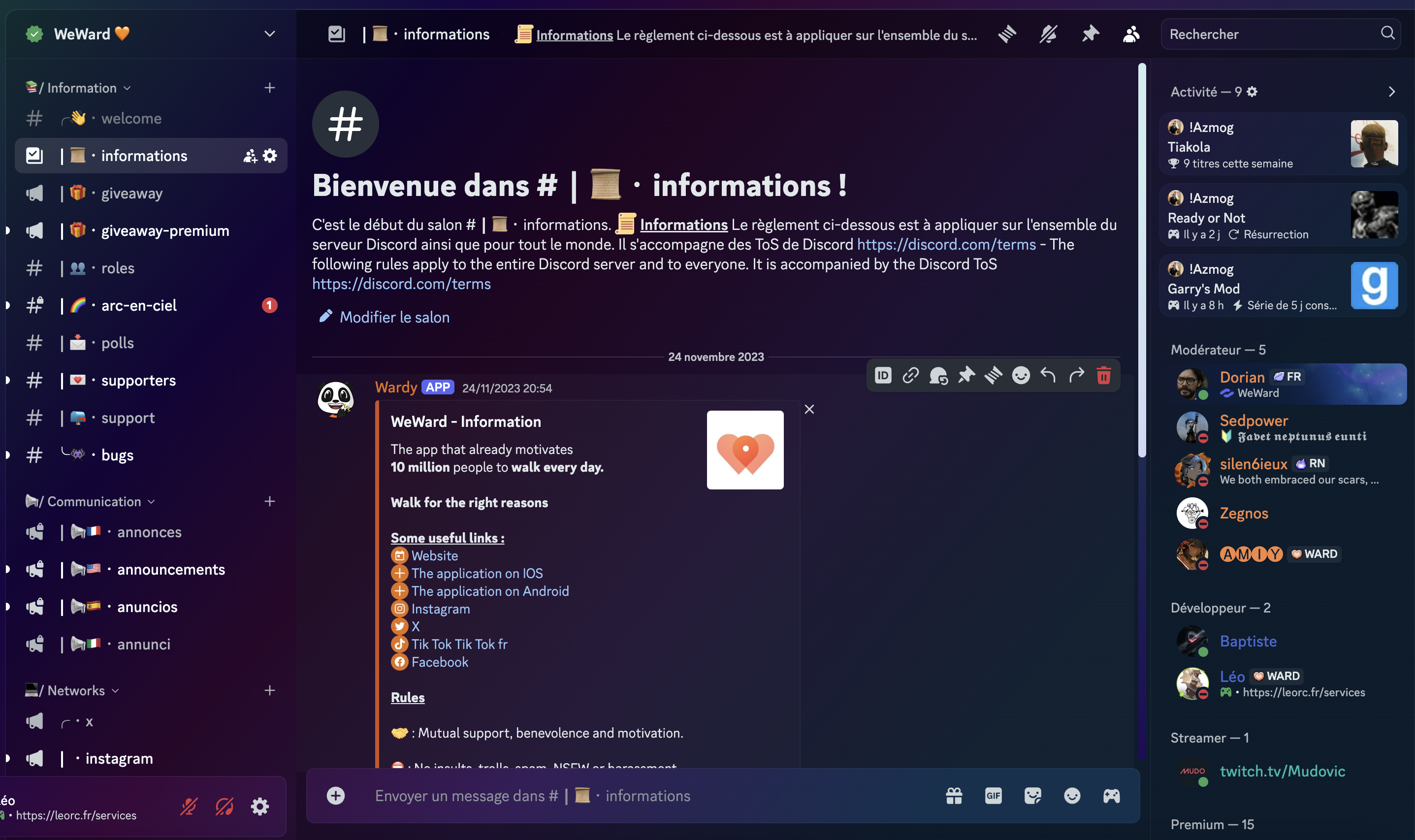This screenshot has height=840, width=1415.
Task: Expand the Activité panel arrow
Action: pyautogui.click(x=1392, y=92)
